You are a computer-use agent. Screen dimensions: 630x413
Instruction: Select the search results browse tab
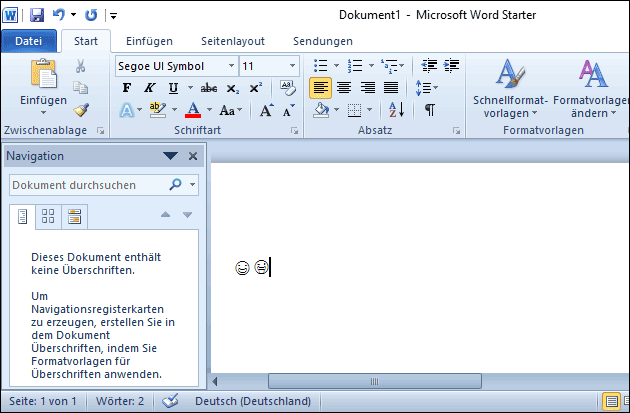(x=74, y=216)
